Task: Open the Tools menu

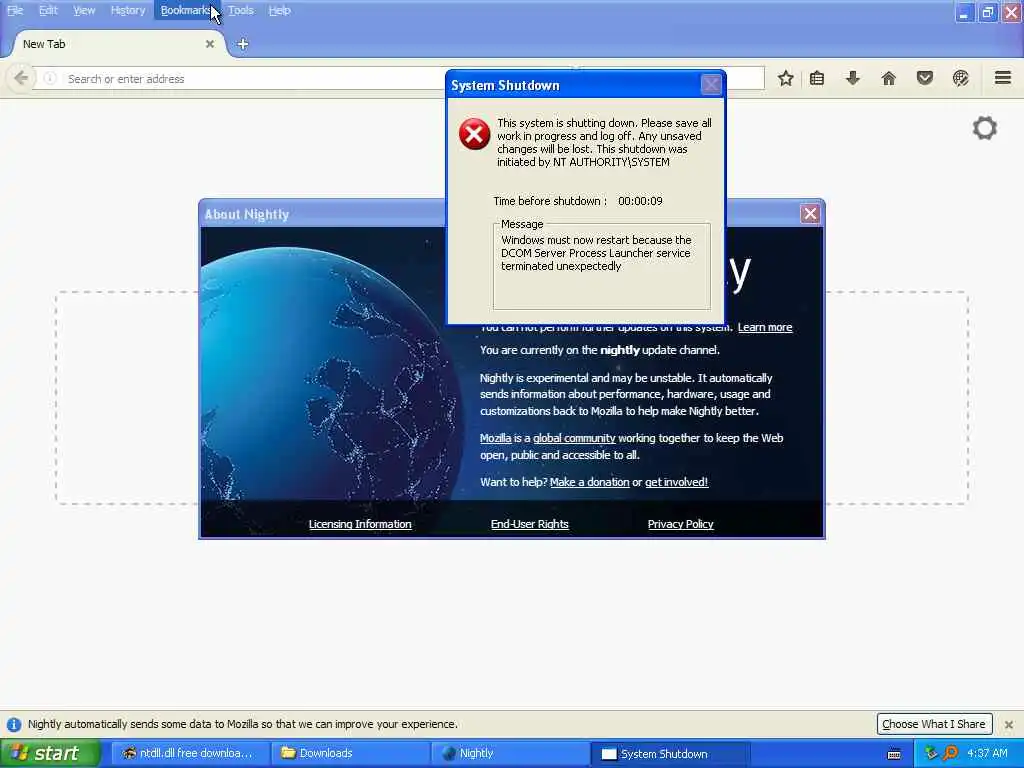Action: 240,10
